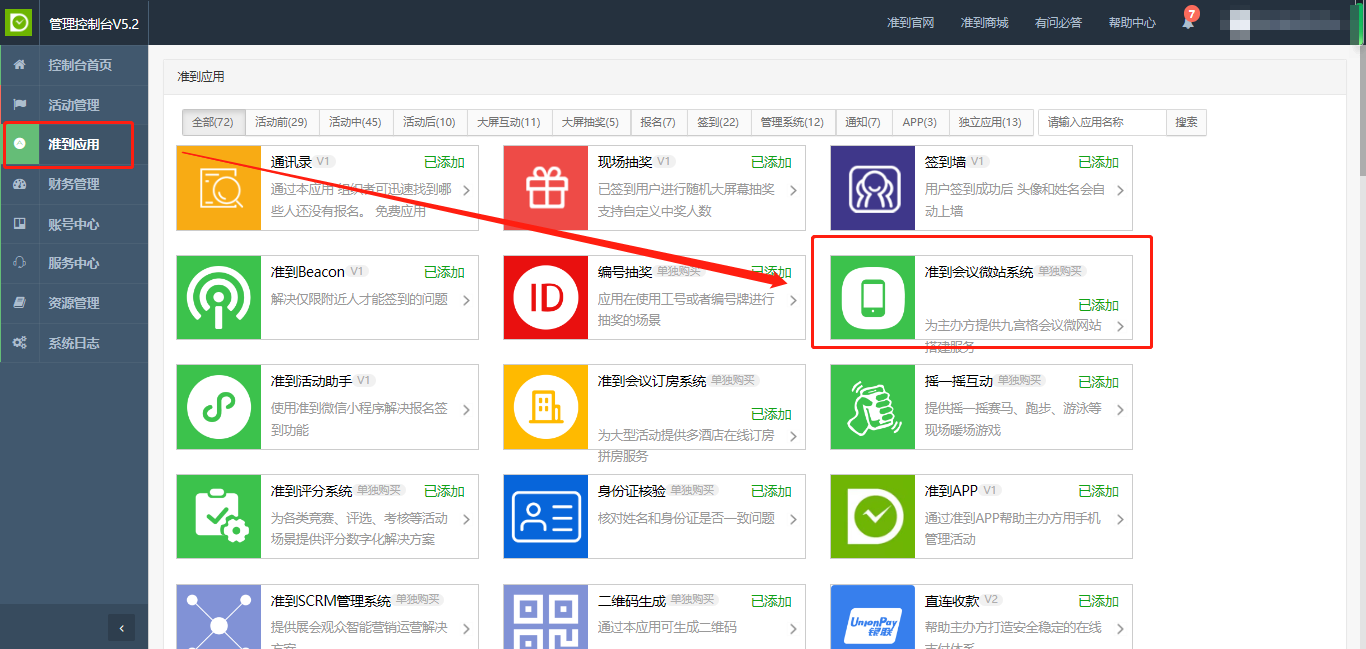This screenshot has height=649, width=1366.
Task: Expand the 通讯录 card chevron arrow
Action: click(466, 190)
